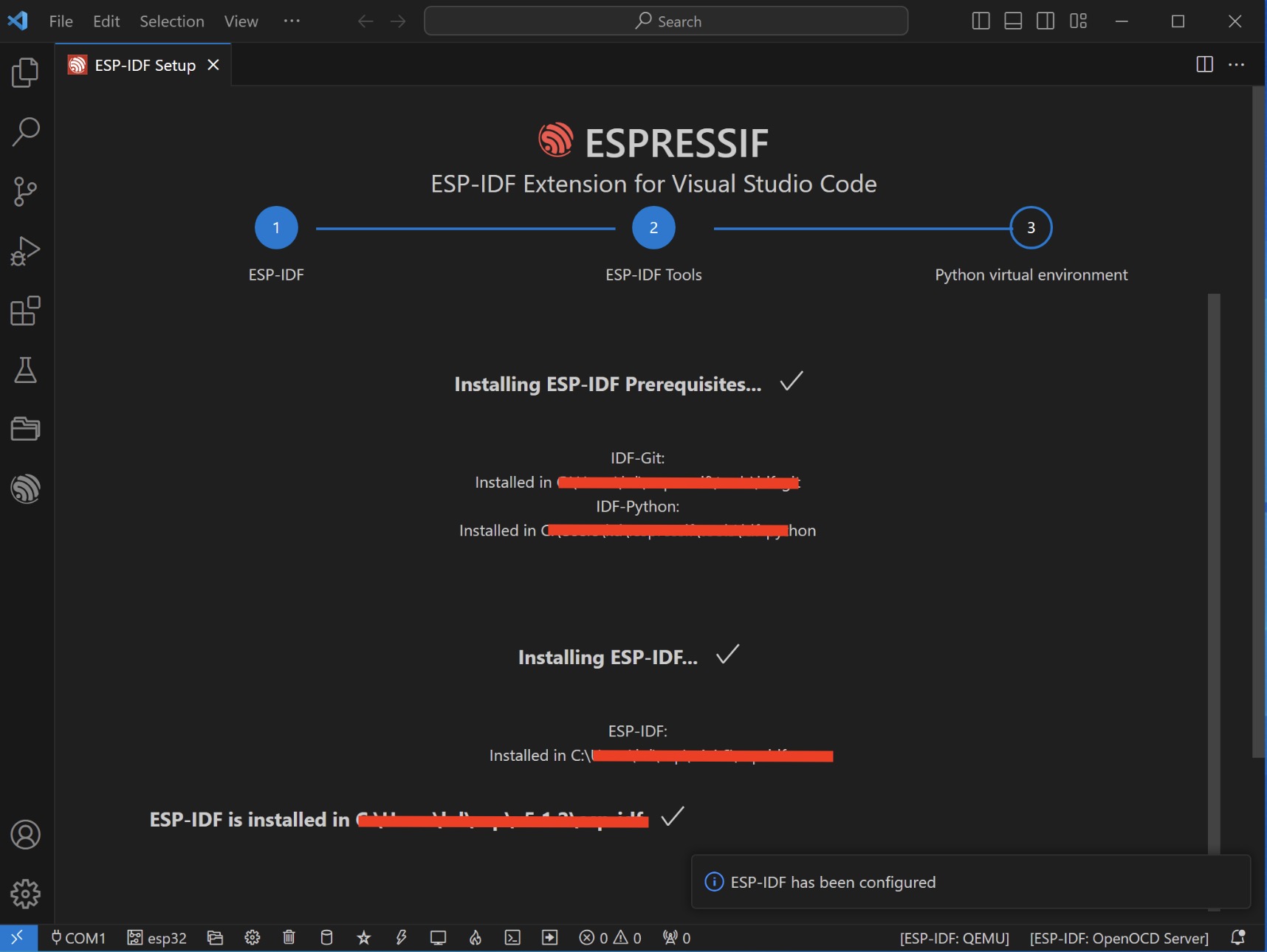Click the ports forwarded indicator

click(x=677, y=938)
